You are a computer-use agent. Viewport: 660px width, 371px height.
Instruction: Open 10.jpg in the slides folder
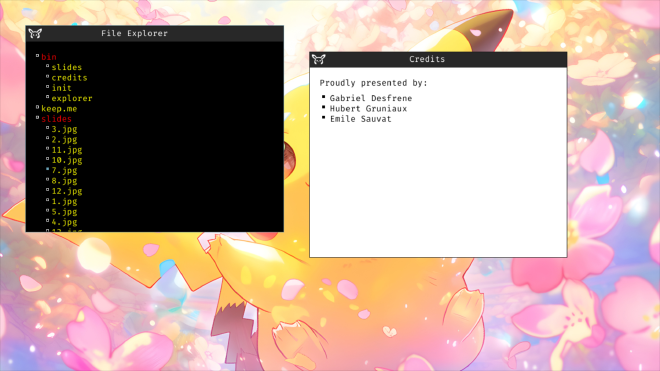pyautogui.click(x=67, y=160)
